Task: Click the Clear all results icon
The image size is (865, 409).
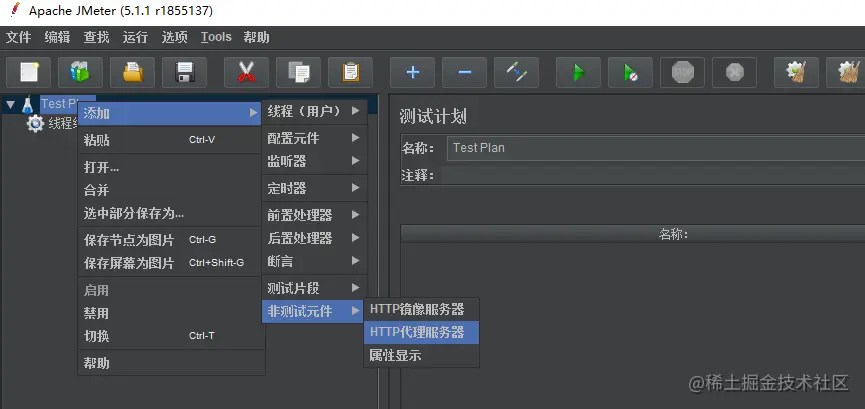Action: 848,72
